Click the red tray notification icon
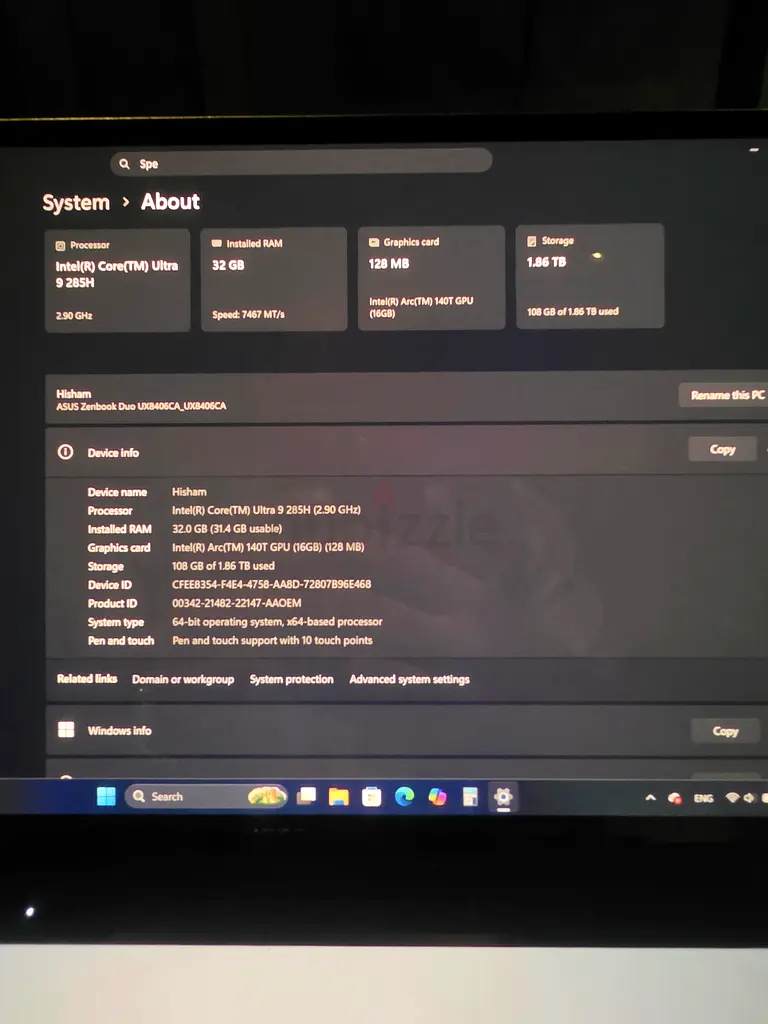768x1024 pixels. tap(675, 798)
